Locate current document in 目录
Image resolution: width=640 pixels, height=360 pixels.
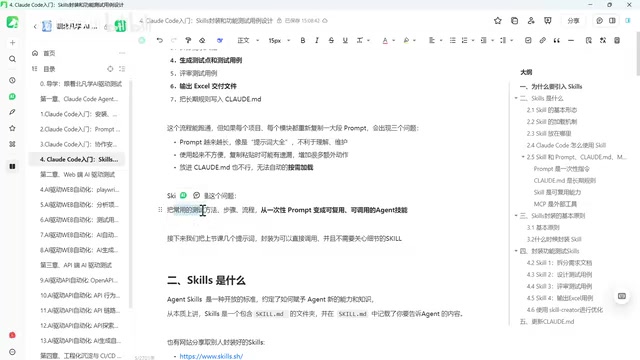[x=110, y=69]
